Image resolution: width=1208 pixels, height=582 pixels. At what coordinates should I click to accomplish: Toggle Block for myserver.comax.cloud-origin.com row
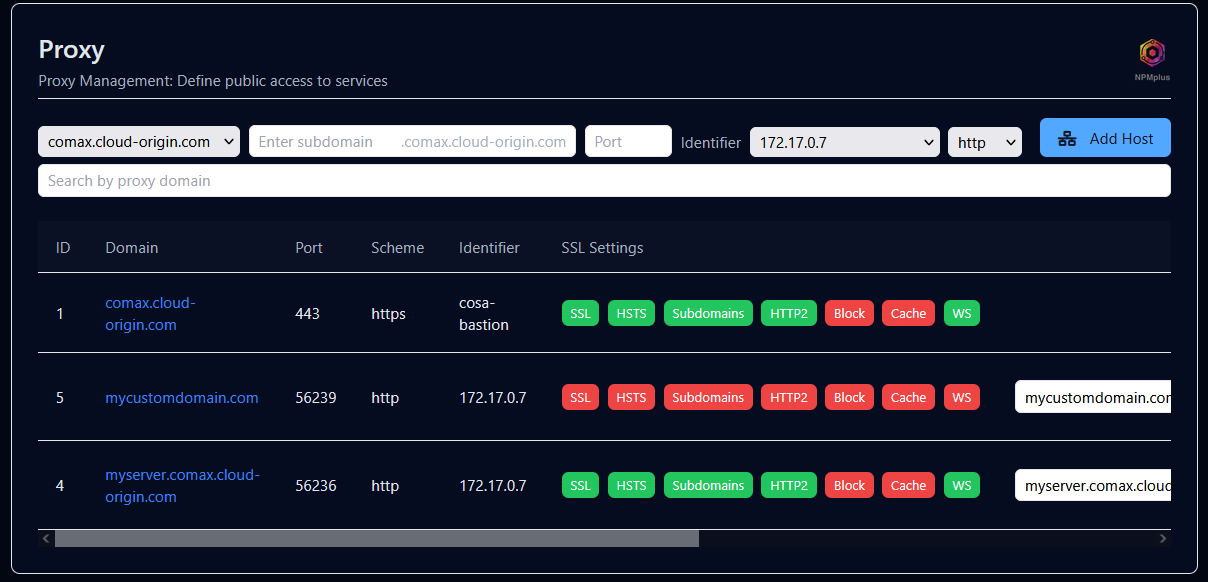click(x=849, y=485)
